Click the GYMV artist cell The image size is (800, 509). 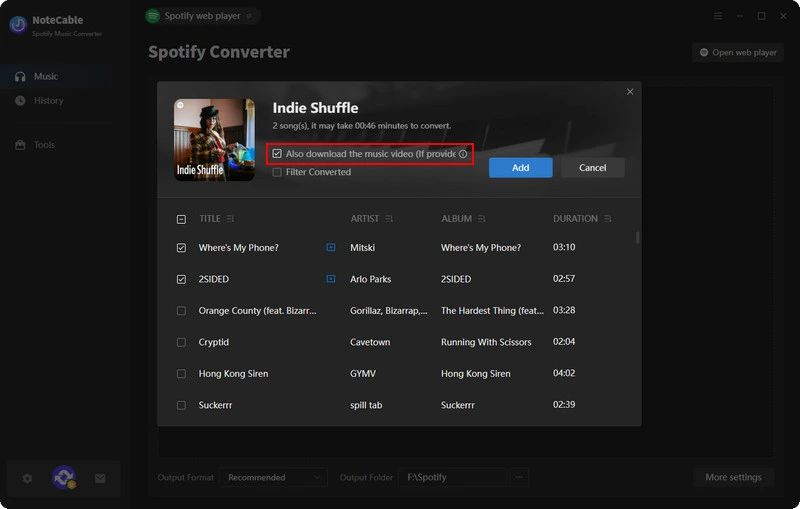click(363, 374)
